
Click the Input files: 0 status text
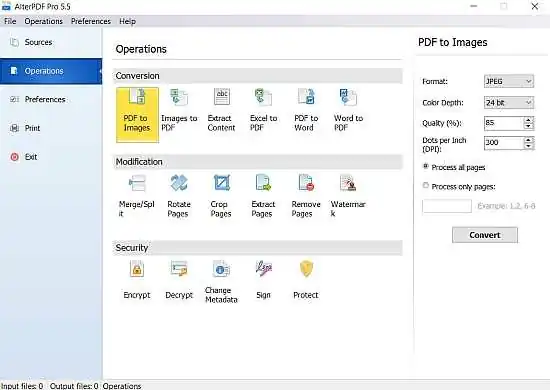[22, 386]
